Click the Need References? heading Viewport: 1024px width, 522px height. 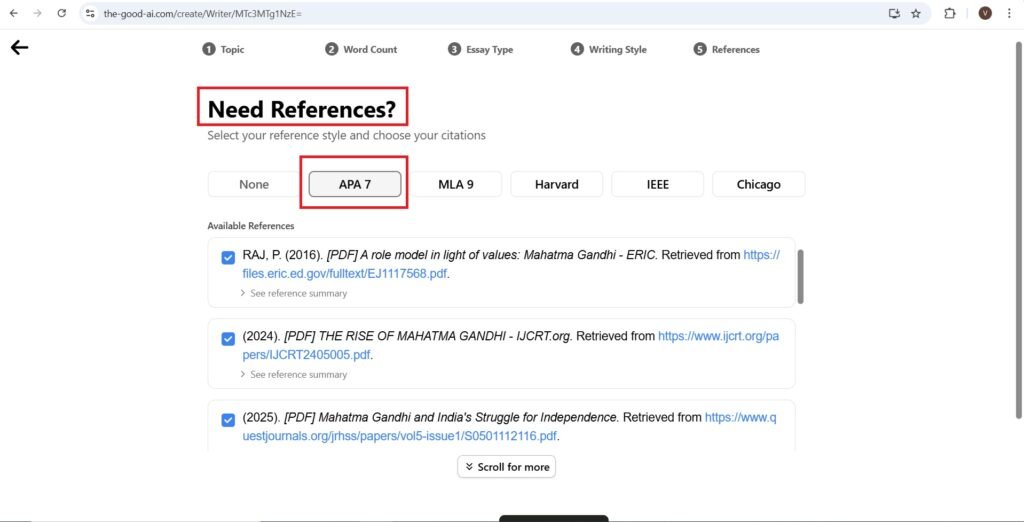302,109
